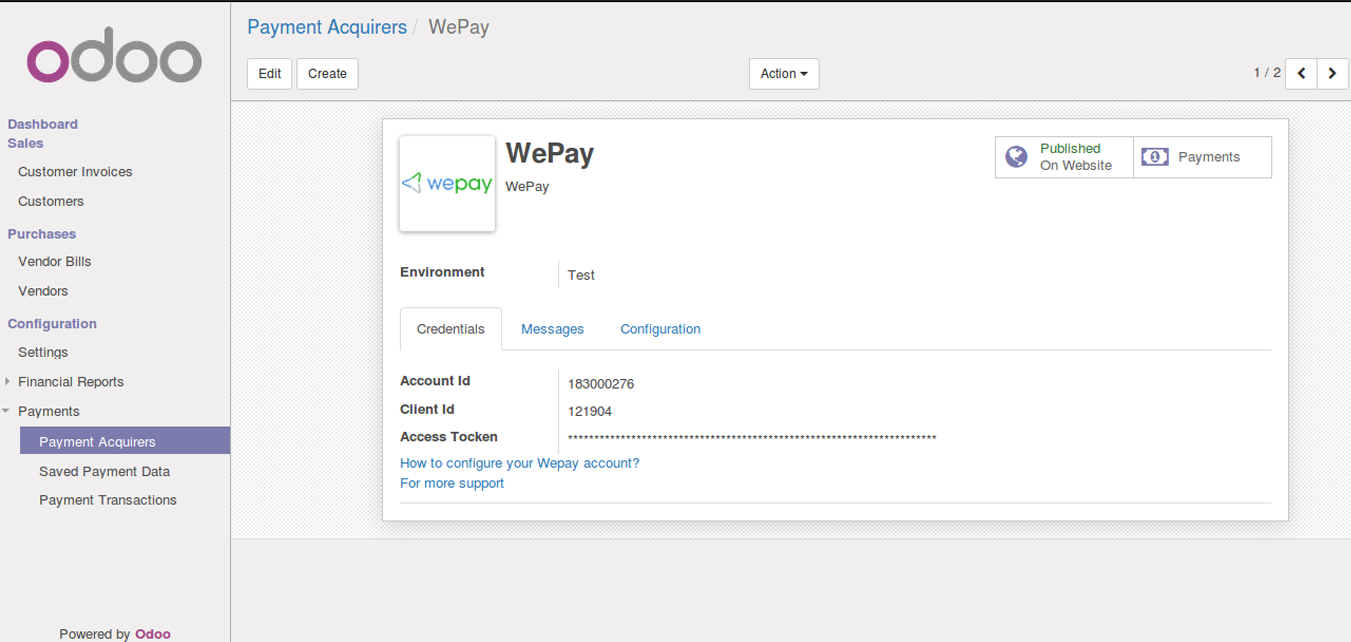Click the Odoo link in footer
1351x642 pixels.
point(153,634)
